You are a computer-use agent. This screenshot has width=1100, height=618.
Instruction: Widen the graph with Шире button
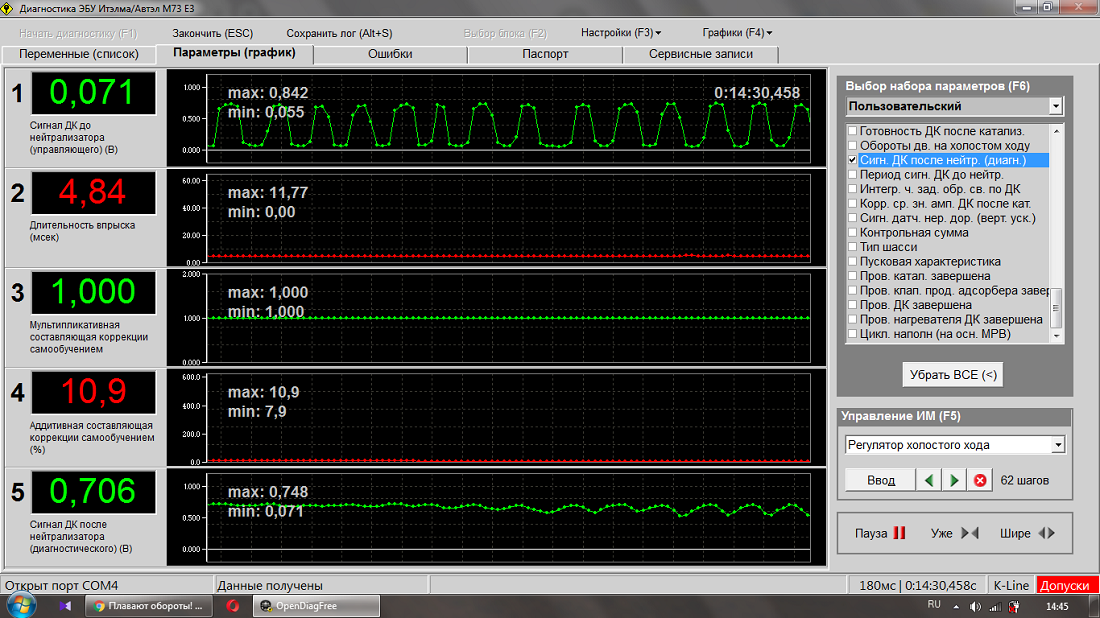tap(1027, 533)
